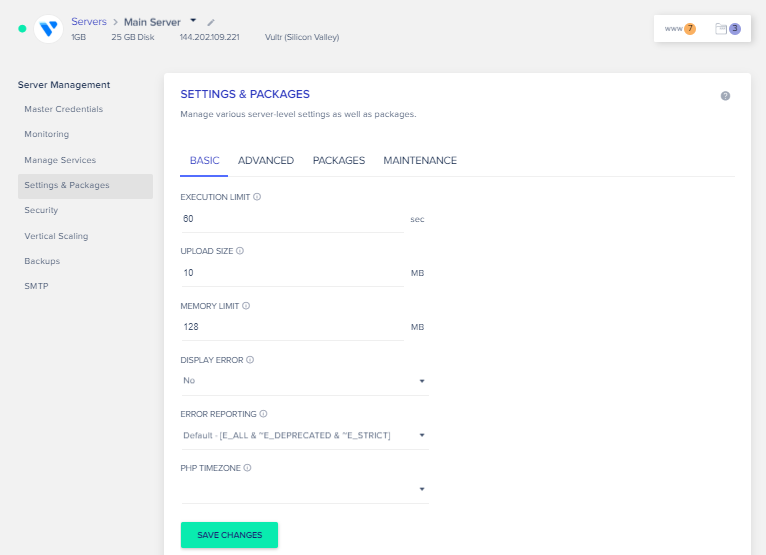766x555 pixels.
Task: Switch to the Packages tab
Action: [338, 160]
